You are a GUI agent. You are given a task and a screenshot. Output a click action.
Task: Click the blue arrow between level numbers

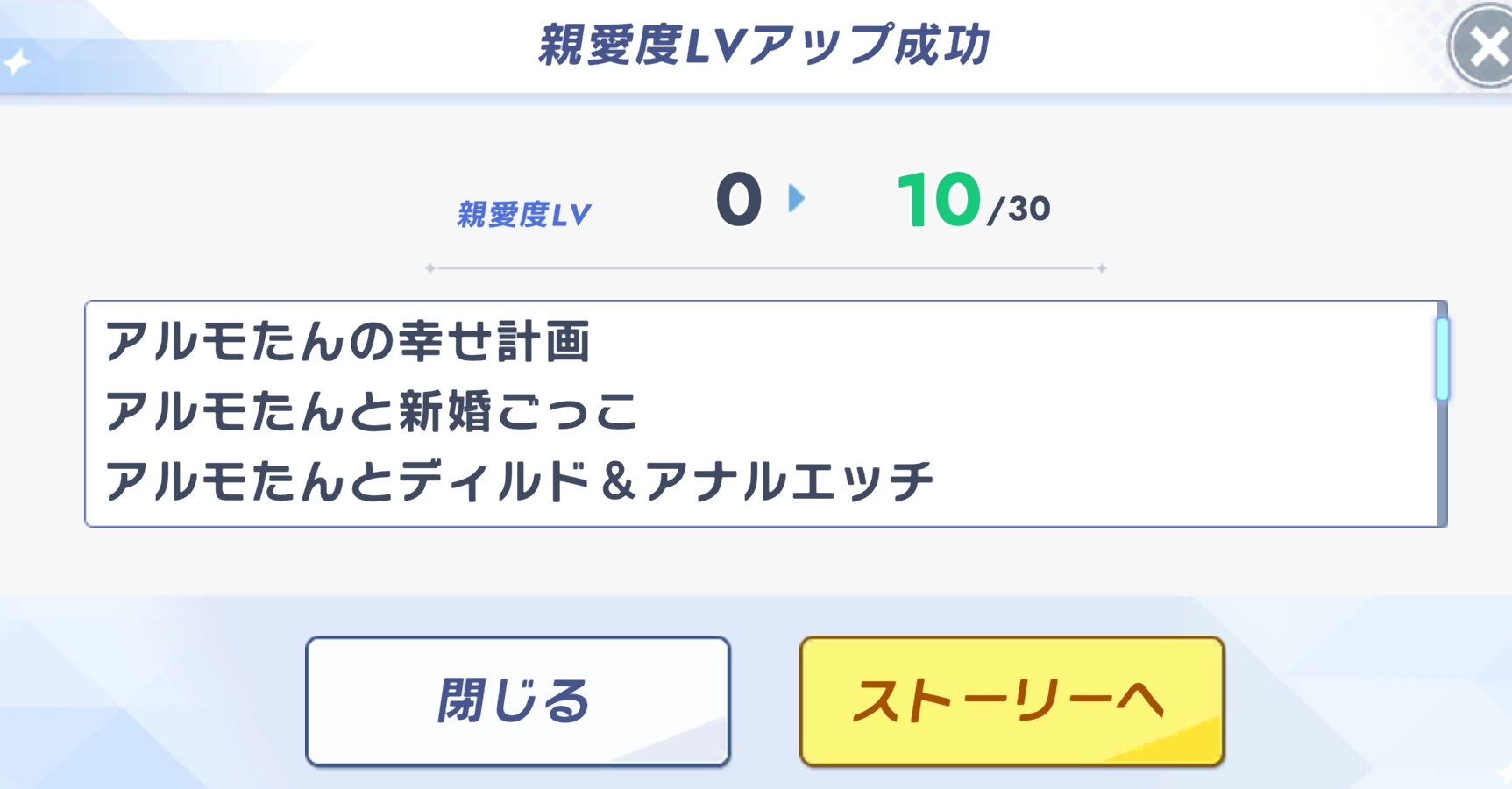pyautogui.click(x=796, y=199)
